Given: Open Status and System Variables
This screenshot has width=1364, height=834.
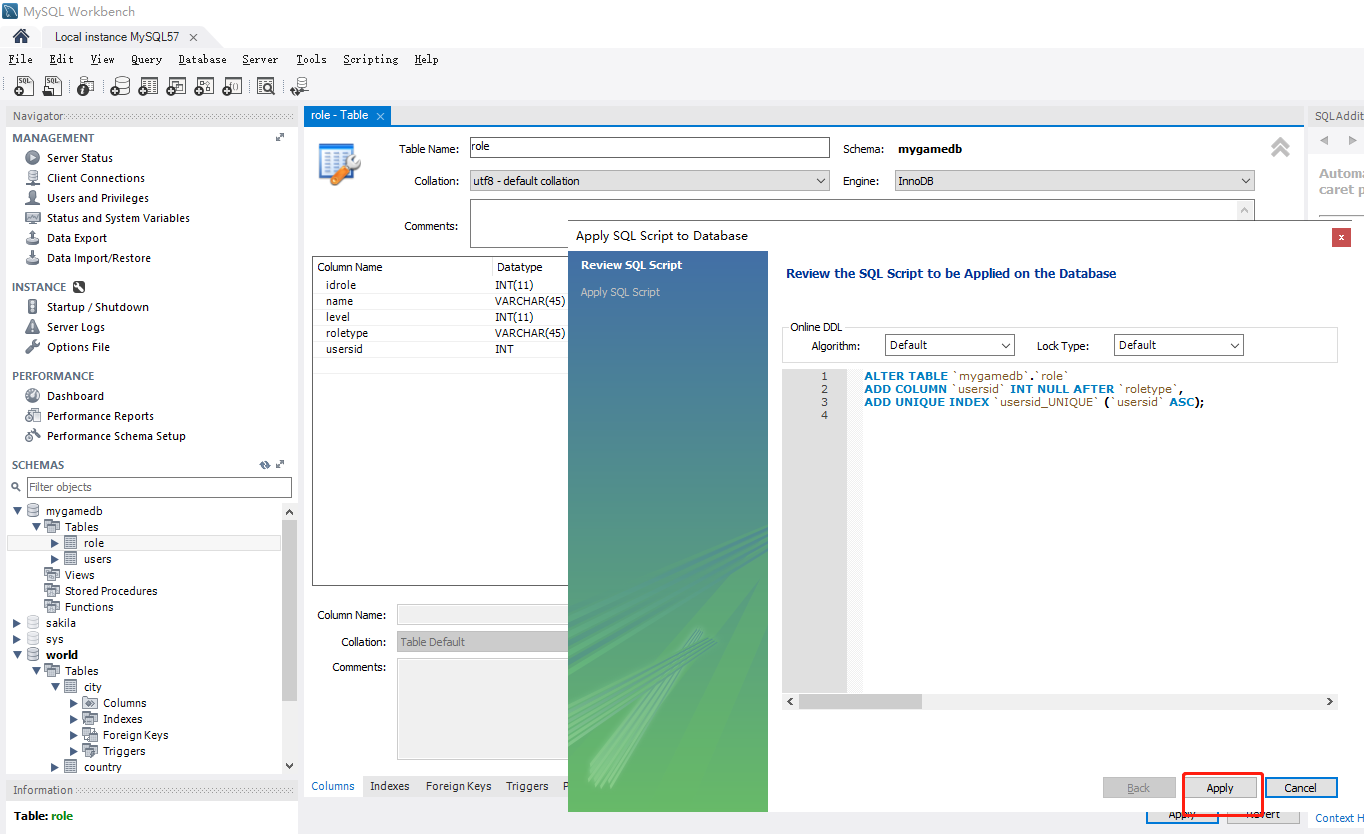Looking at the screenshot, I should pos(118,218).
